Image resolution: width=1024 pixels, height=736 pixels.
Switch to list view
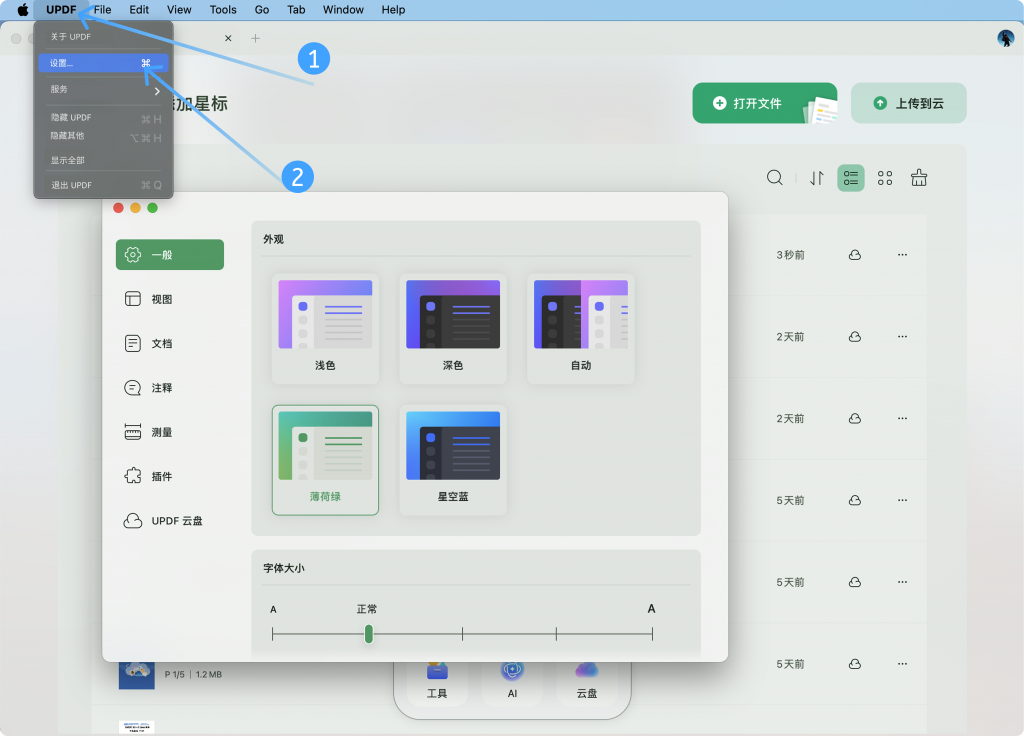click(851, 178)
